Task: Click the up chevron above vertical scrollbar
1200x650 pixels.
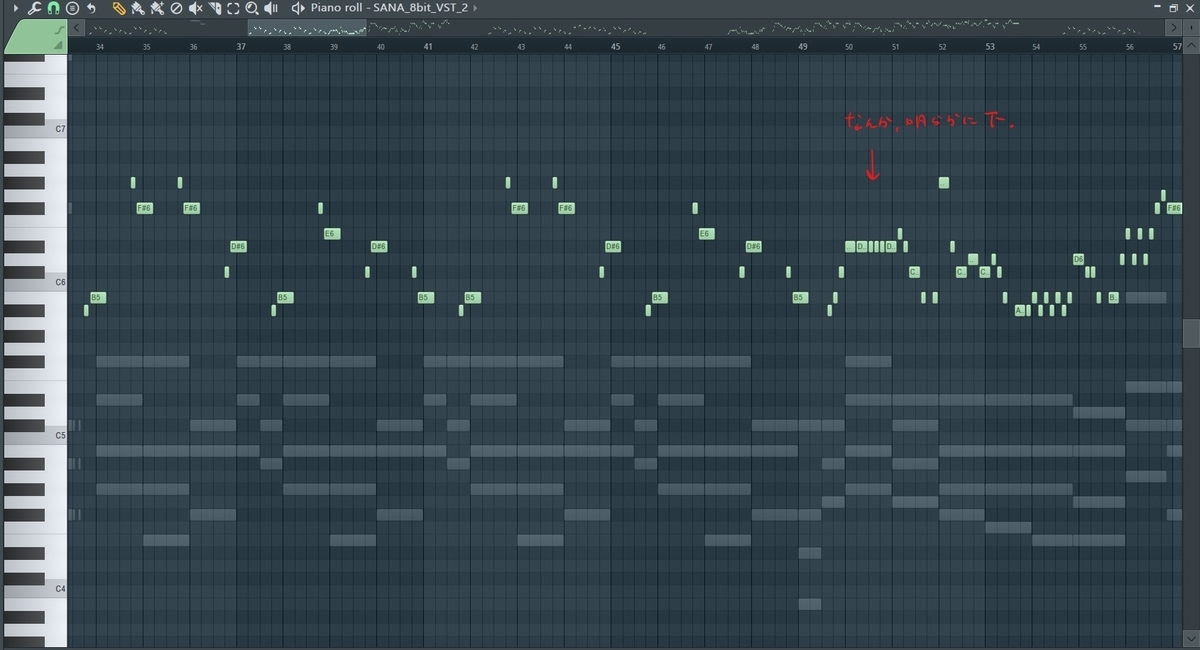Action: click(1191, 45)
